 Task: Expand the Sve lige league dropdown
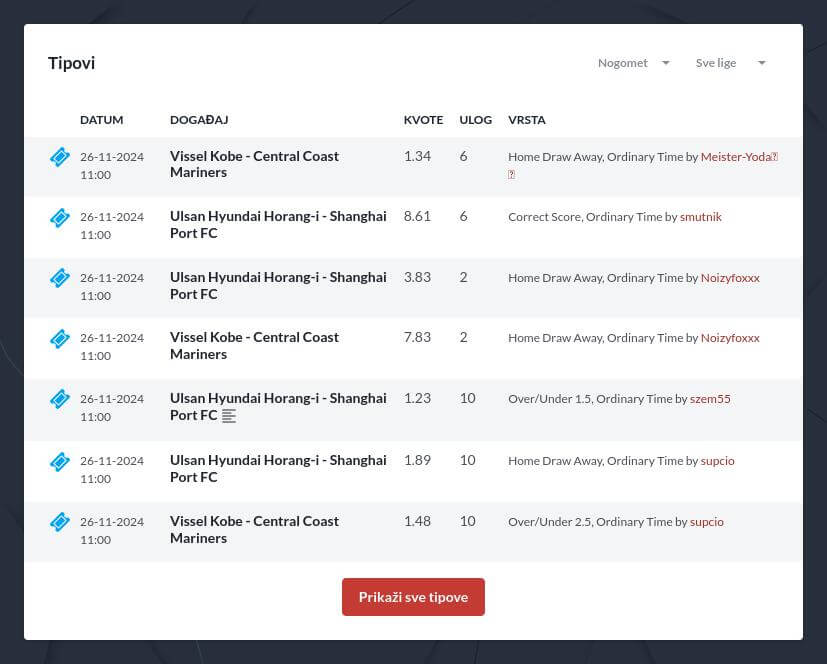pyautogui.click(x=730, y=63)
